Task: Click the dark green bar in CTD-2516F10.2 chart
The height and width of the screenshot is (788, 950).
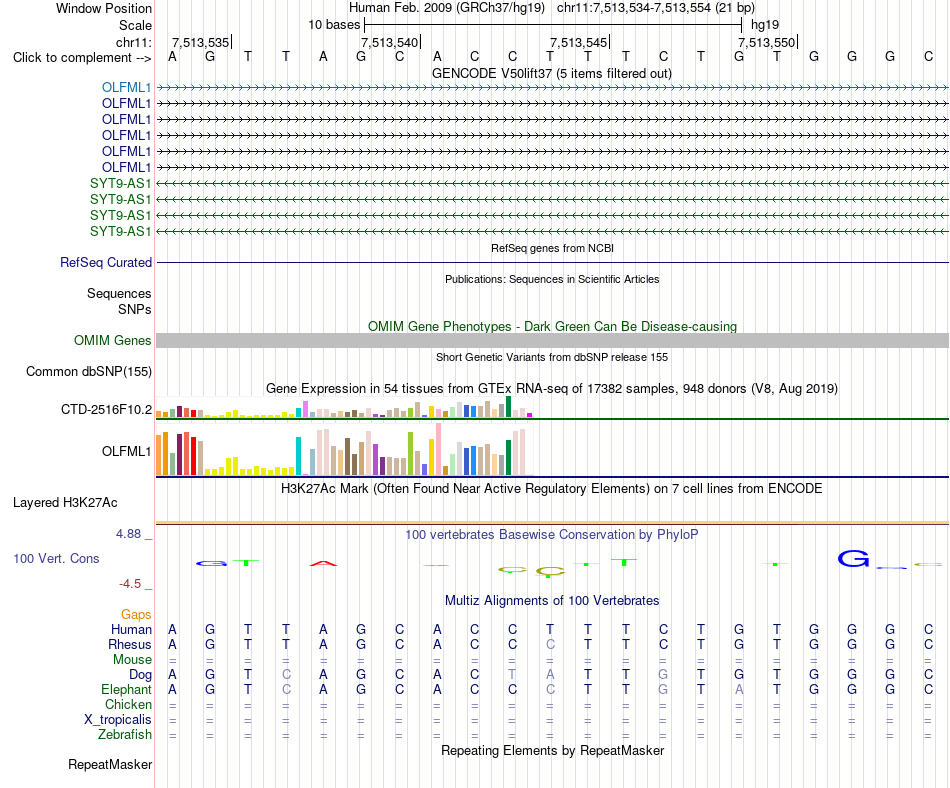Action: pyautogui.click(x=508, y=406)
